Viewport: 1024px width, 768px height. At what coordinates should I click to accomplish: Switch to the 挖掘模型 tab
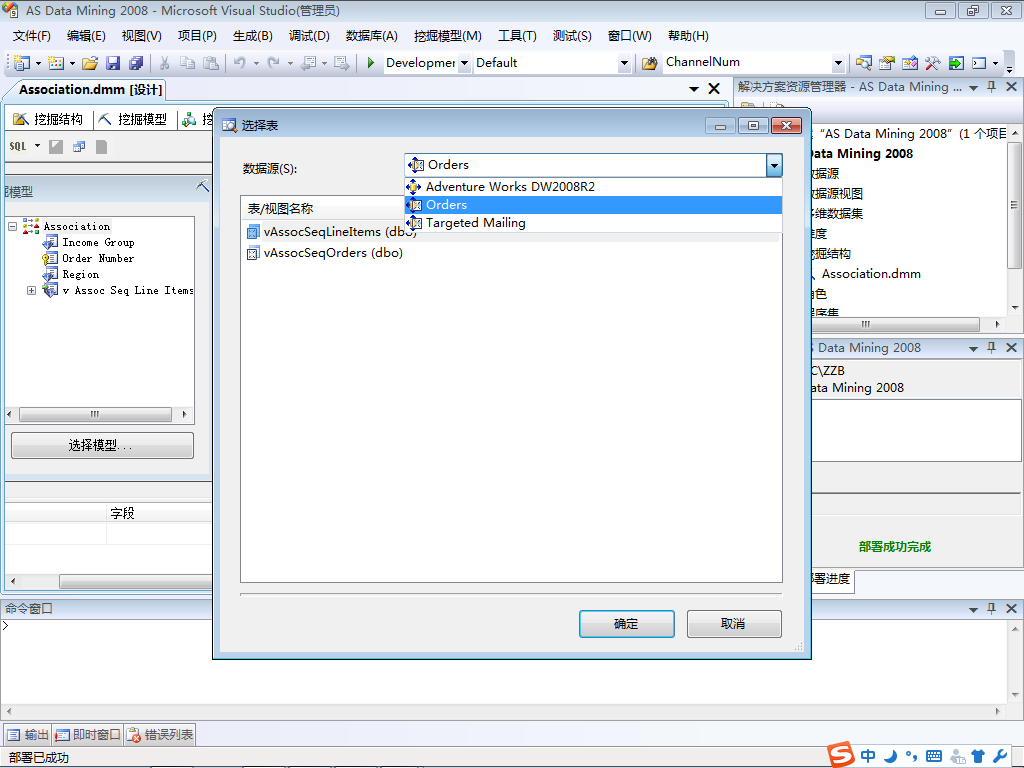134,119
